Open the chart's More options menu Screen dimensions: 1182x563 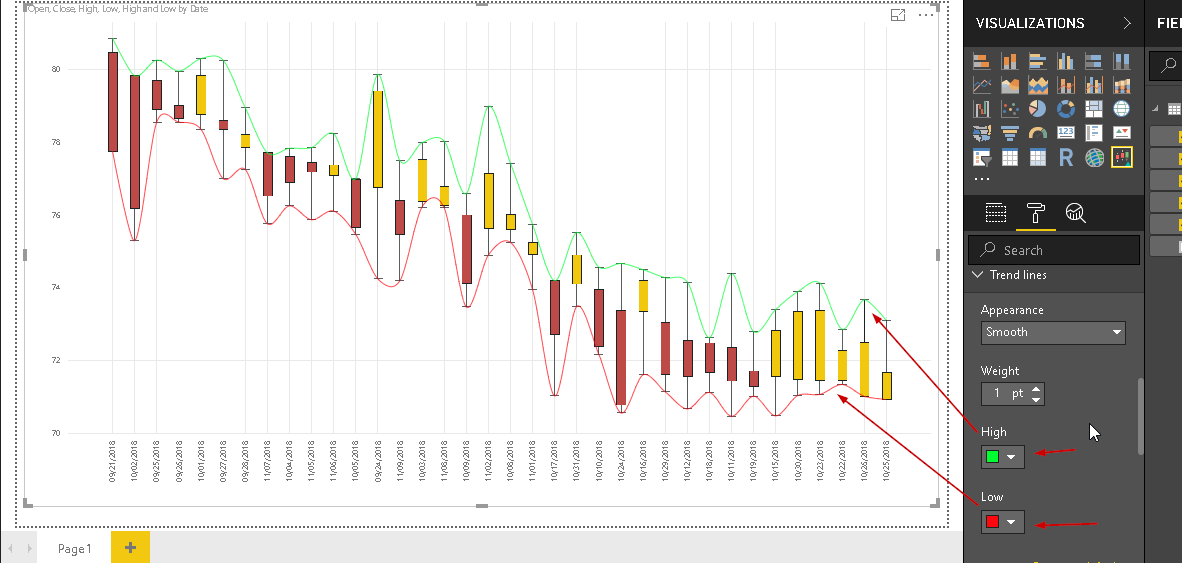click(926, 15)
